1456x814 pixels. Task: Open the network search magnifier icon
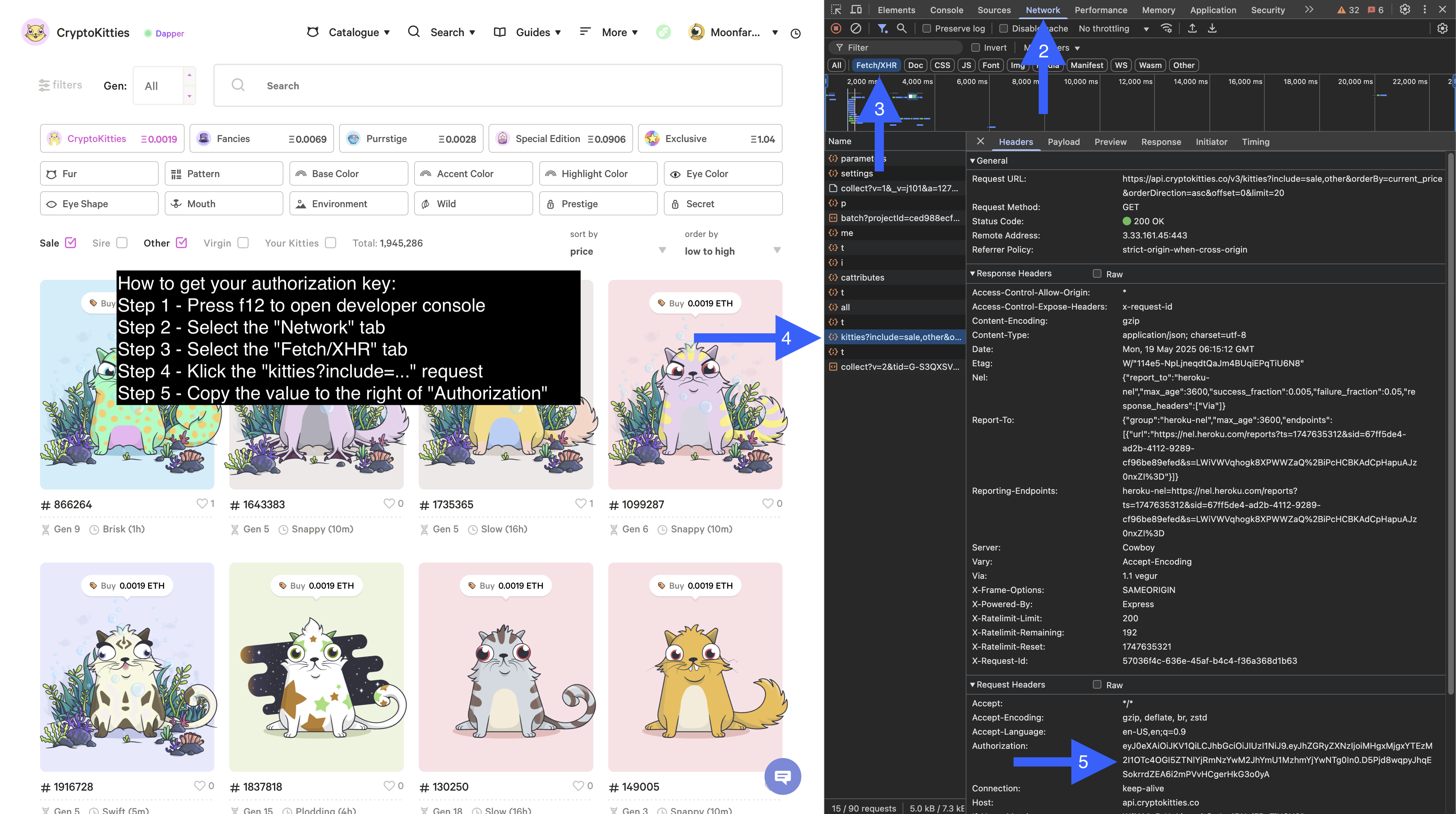point(902,28)
